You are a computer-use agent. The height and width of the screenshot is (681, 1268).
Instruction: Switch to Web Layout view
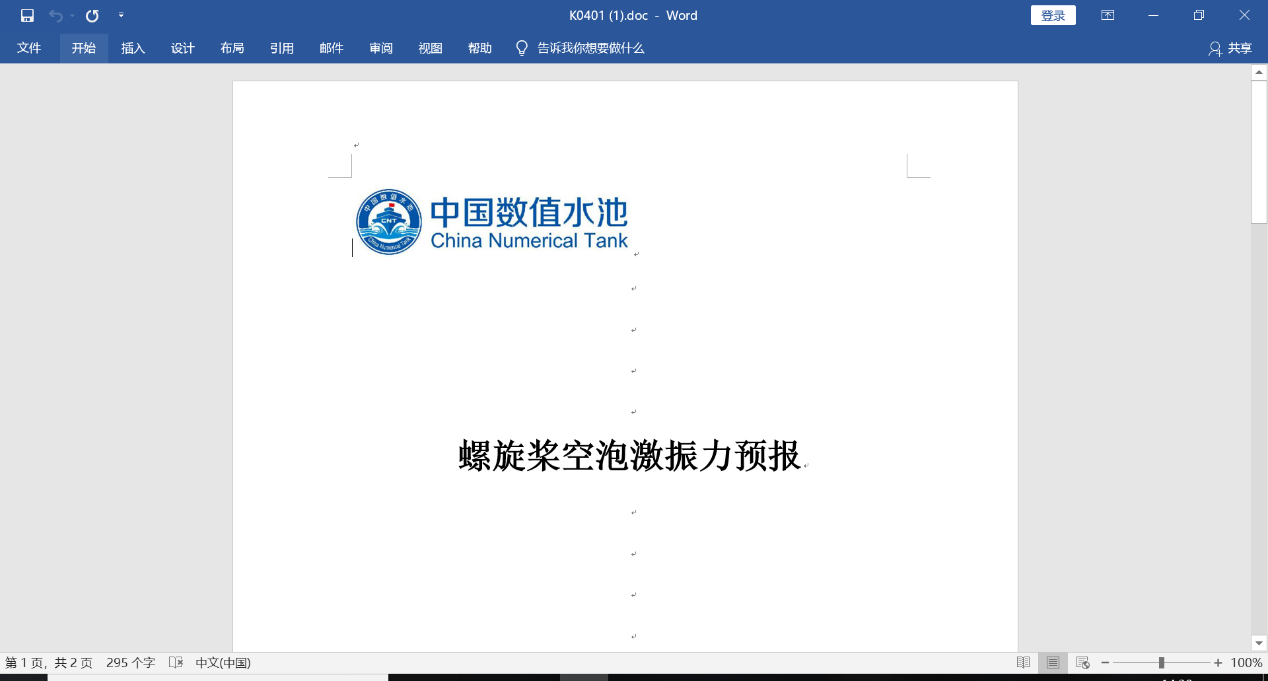click(x=1082, y=663)
